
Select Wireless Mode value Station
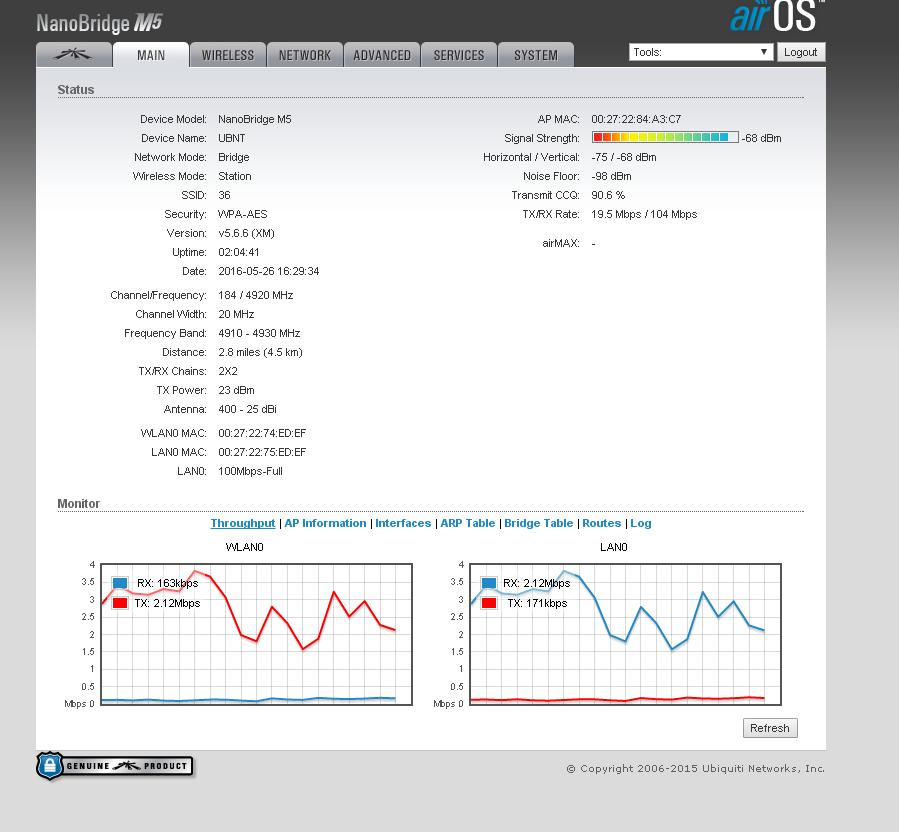(x=234, y=176)
